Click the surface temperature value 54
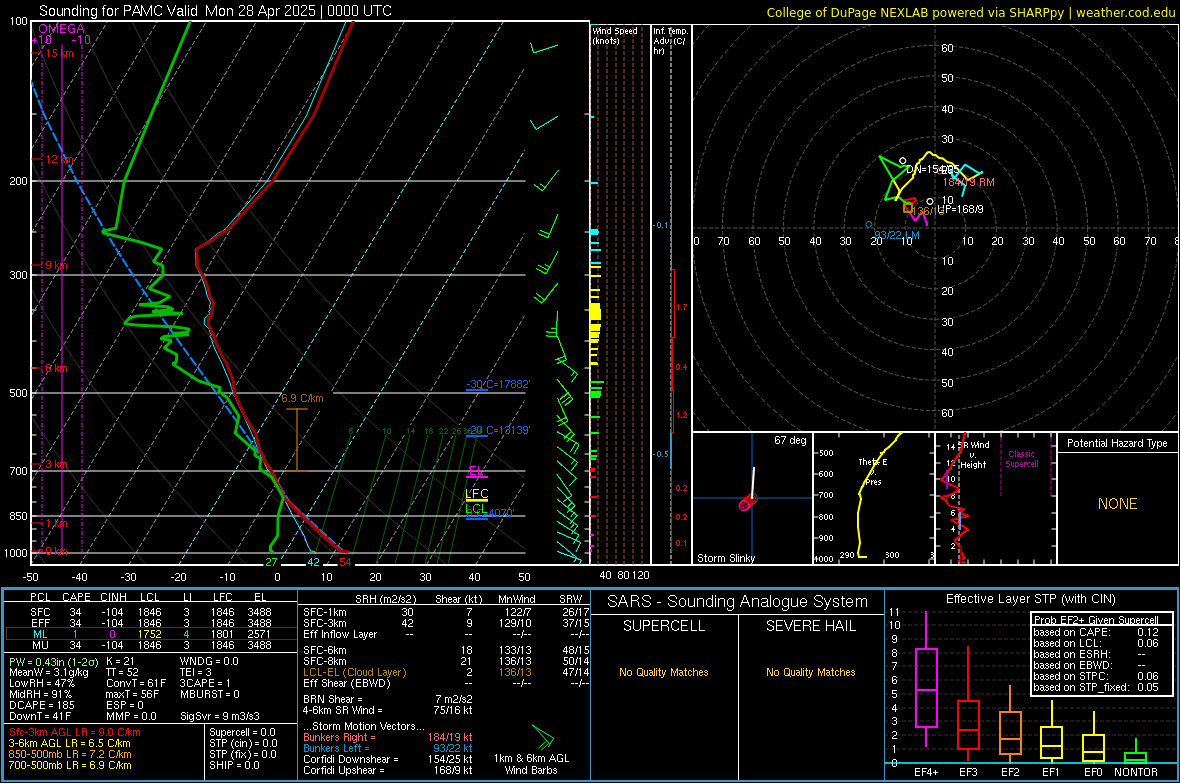 (x=345, y=562)
